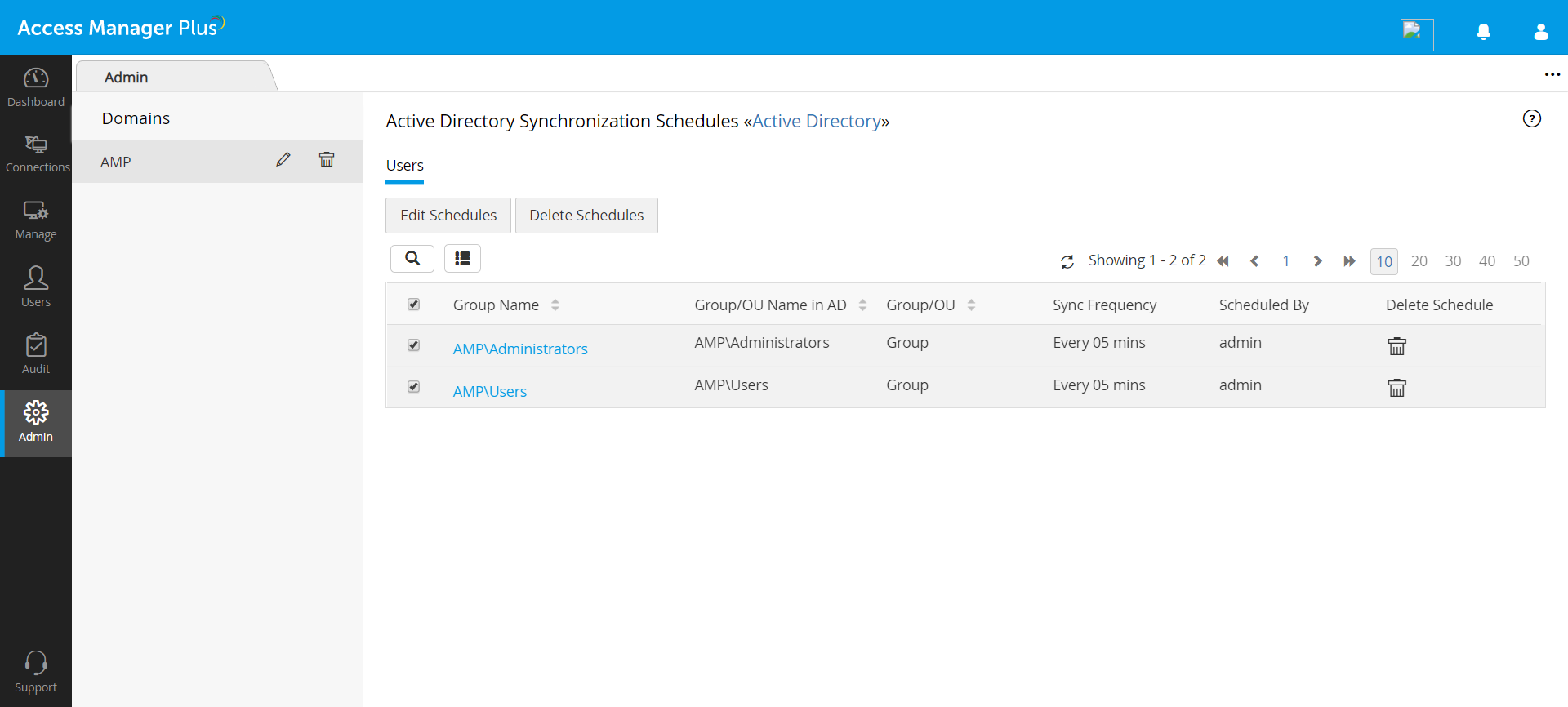Edit the AMP domain with pencil icon
Screen dimensions: 1568x707
(283, 160)
